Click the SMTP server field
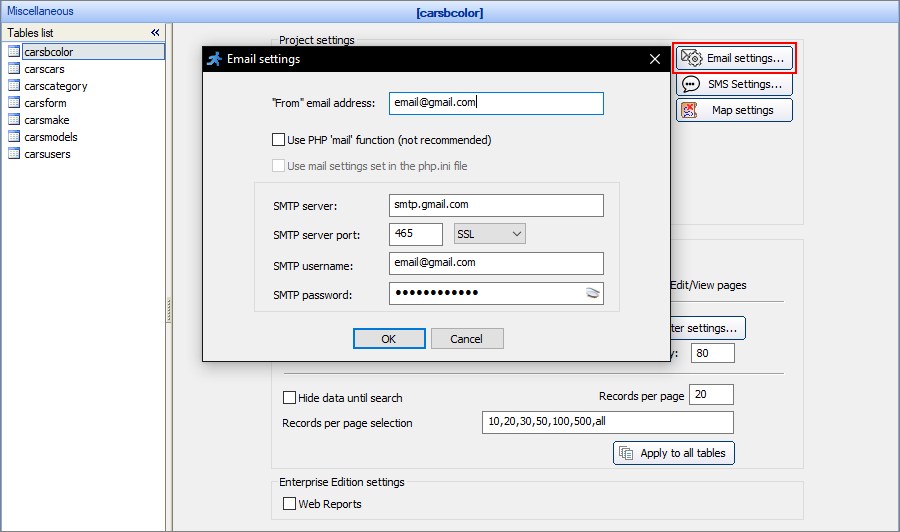900x532 pixels. pos(496,205)
